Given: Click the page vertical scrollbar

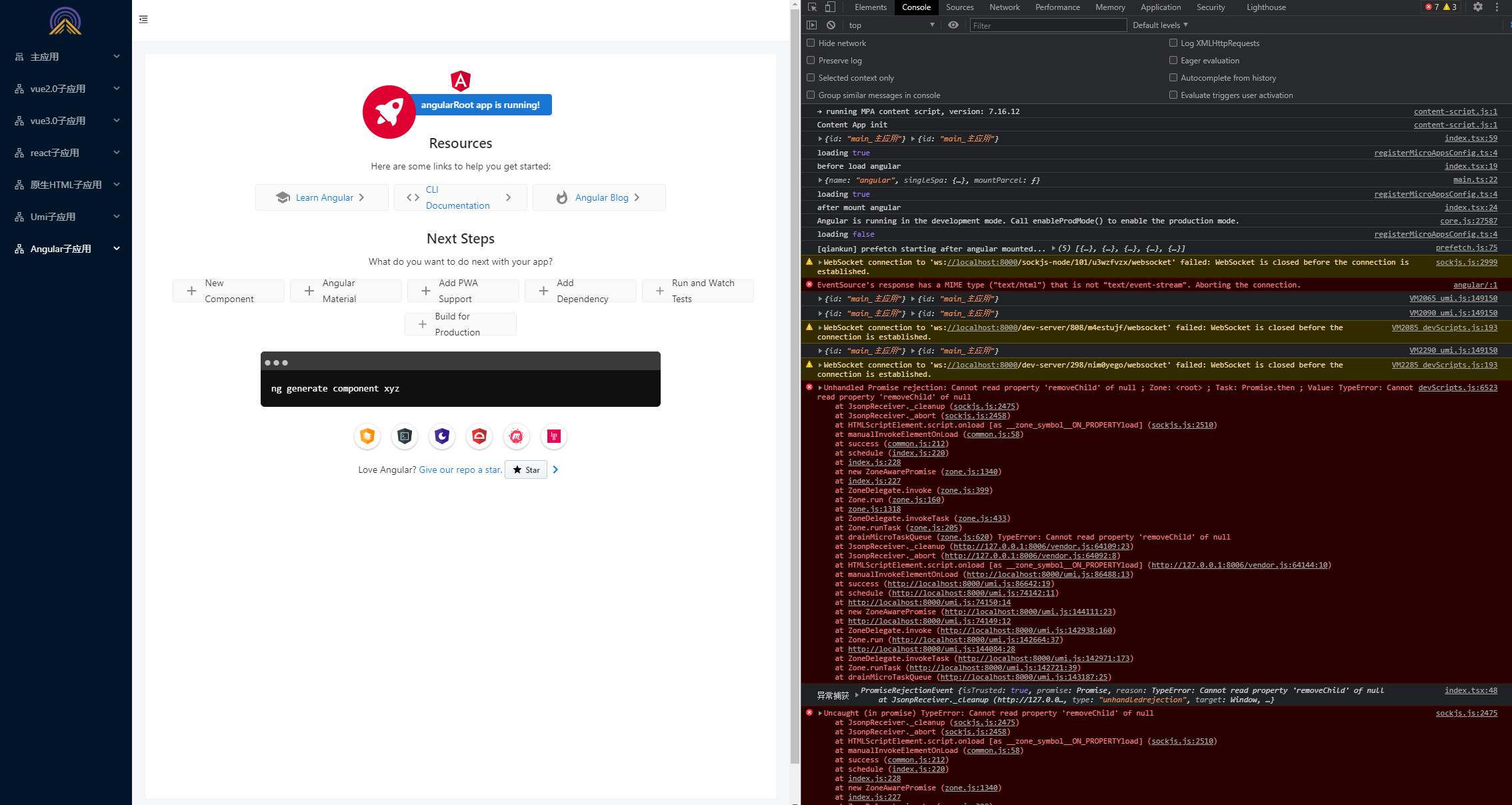Looking at the screenshot, I should coord(795,385).
